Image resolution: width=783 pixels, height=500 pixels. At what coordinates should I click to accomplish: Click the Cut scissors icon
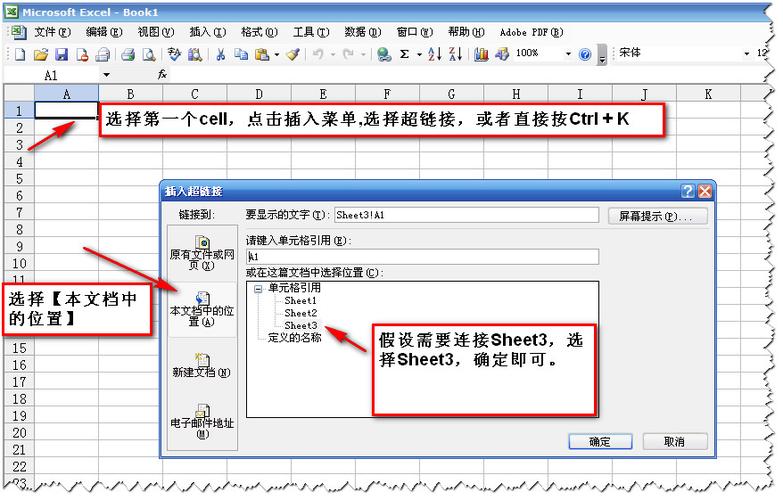pyautogui.click(x=220, y=54)
